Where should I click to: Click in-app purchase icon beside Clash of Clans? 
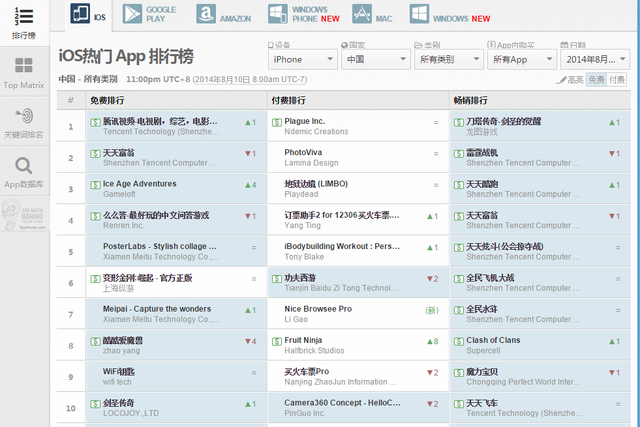[x=459, y=341]
